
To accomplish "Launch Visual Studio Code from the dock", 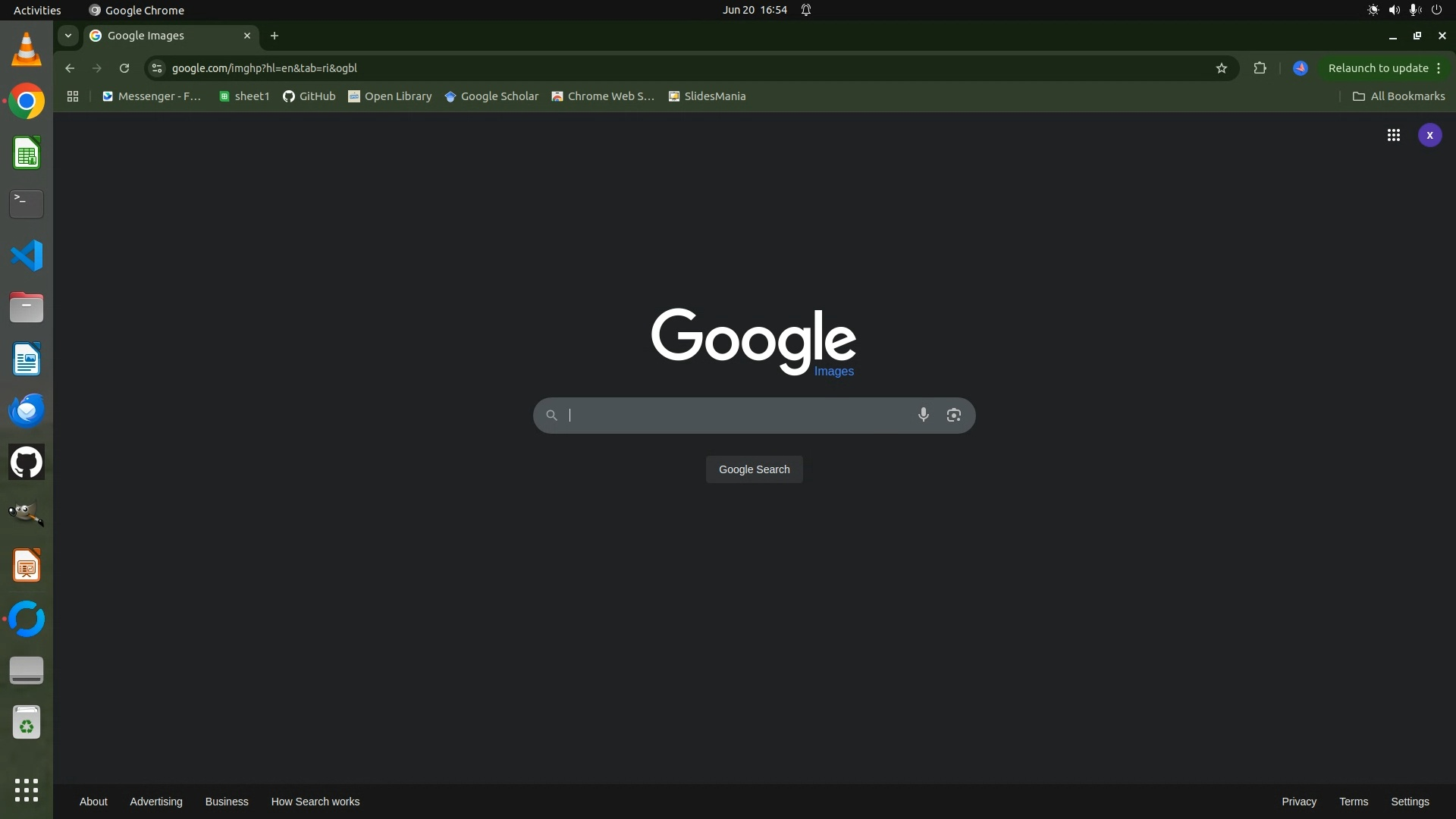I will click(x=27, y=256).
